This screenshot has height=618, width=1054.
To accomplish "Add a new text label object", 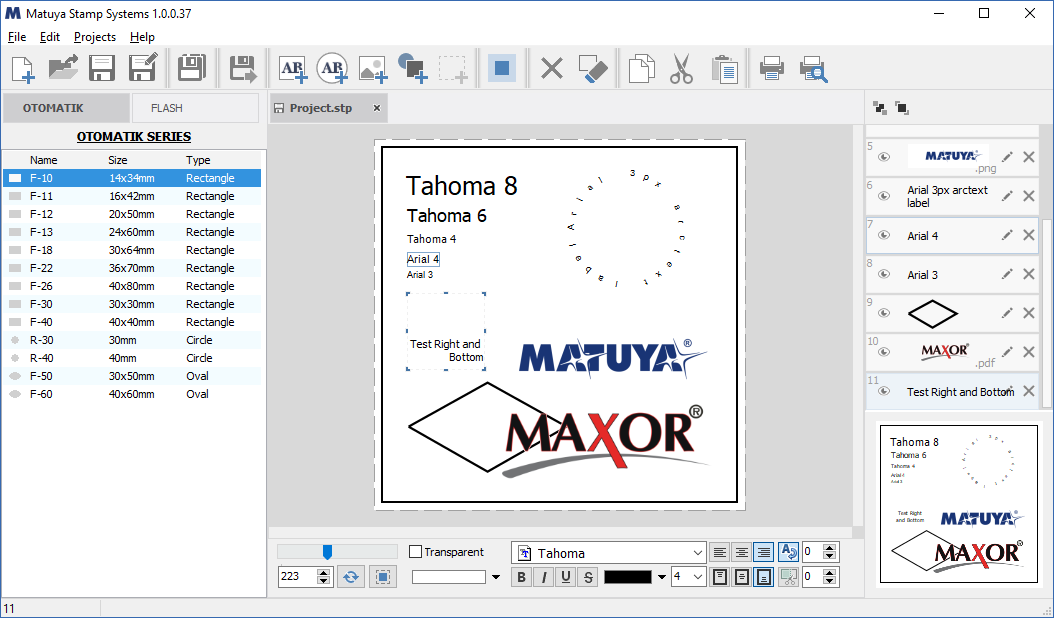I will click(293, 69).
